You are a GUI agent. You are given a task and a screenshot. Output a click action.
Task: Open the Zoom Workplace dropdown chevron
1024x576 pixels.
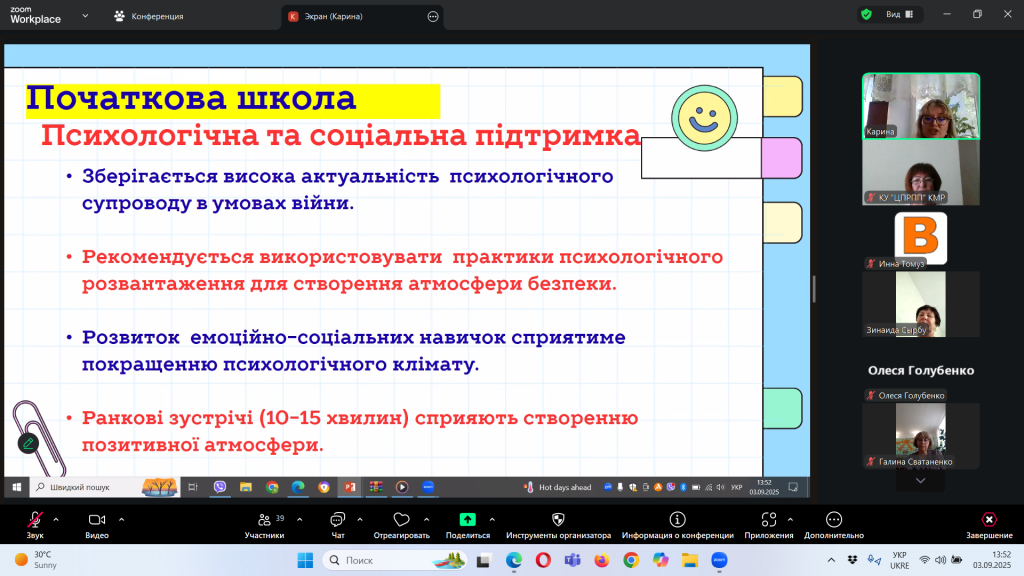(x=84, y=16)
